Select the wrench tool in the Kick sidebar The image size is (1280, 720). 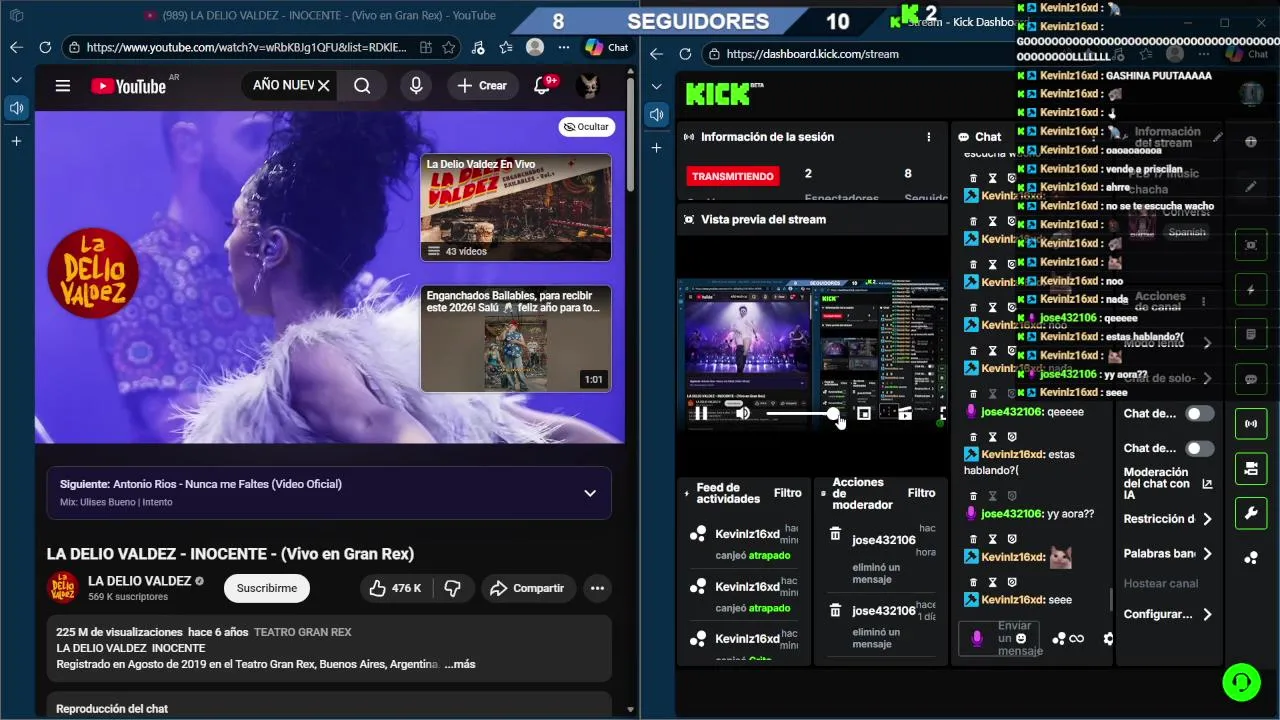coord(1250,514)
